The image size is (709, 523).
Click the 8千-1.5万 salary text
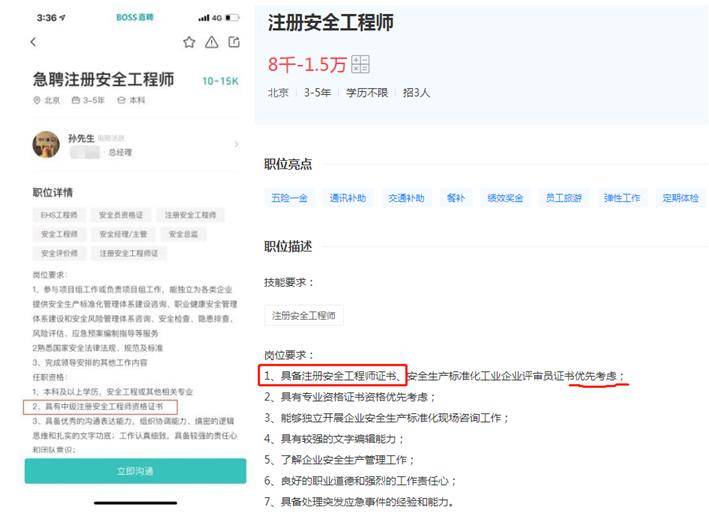point(307,64)
